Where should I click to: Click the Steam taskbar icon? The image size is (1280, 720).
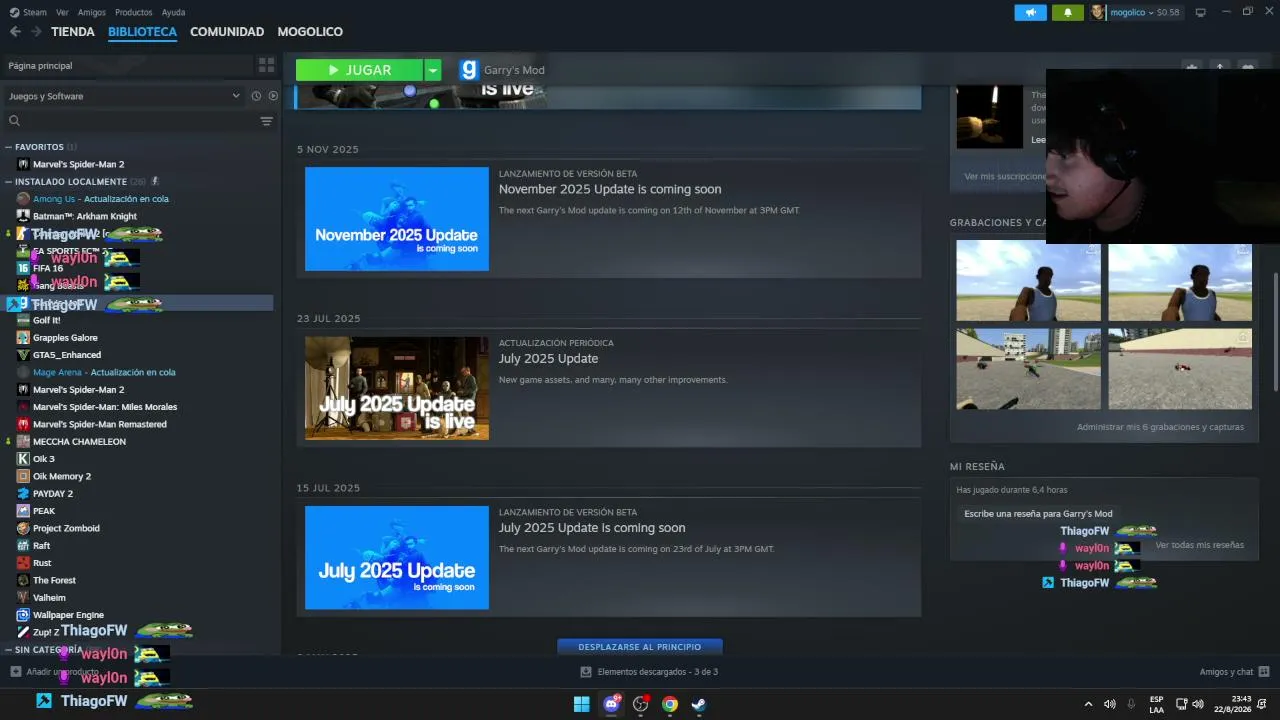pos(699,704)
